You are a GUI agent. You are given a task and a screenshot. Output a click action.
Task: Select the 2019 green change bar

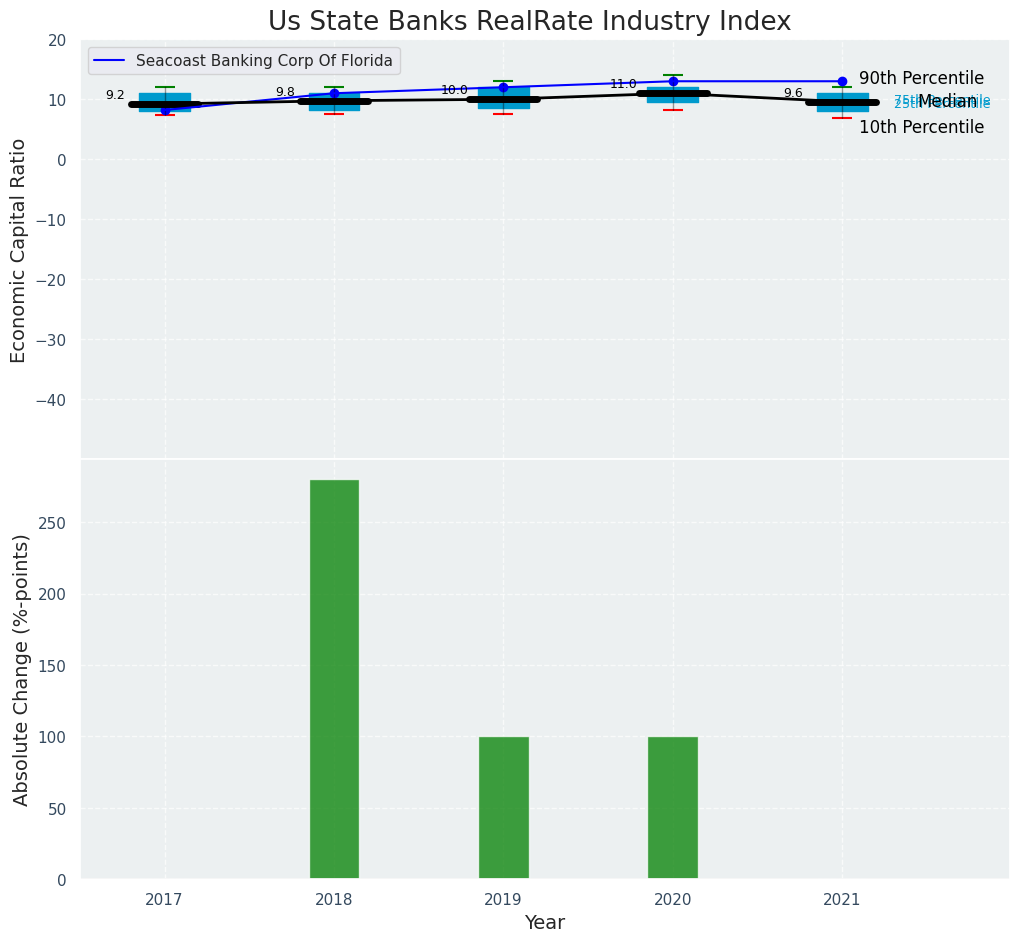(x=503, y=807)
